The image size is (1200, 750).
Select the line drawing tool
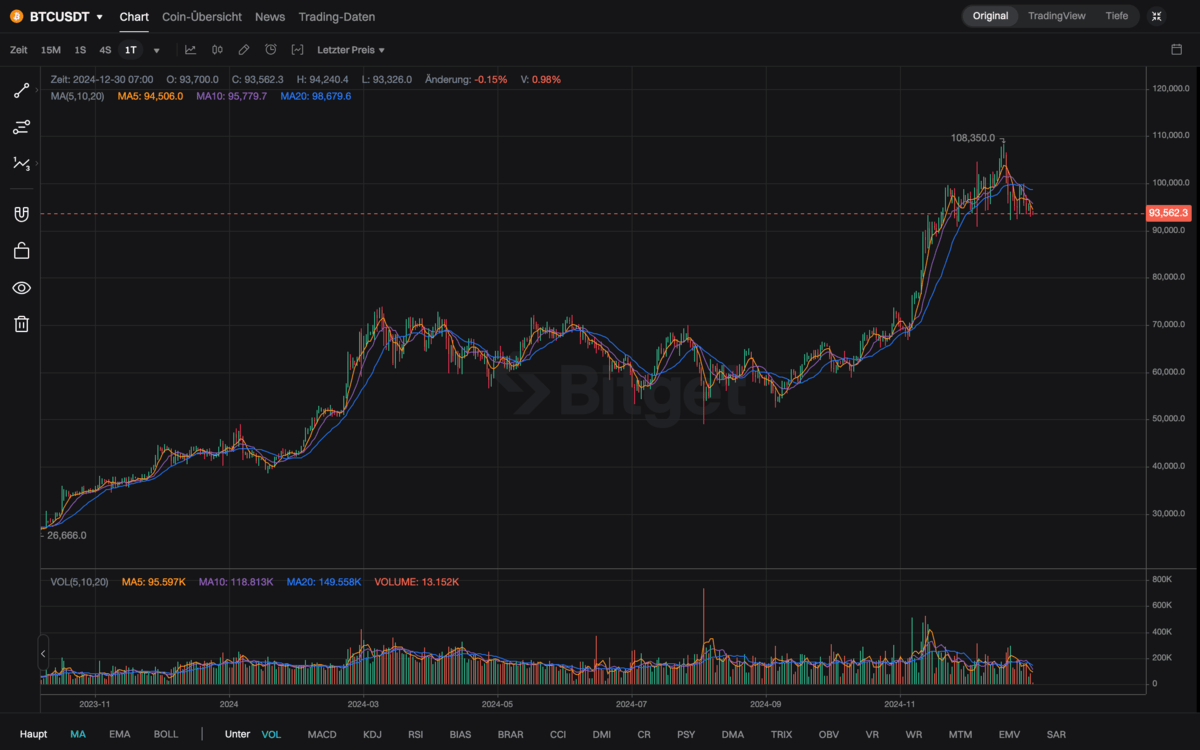[20, 91]
